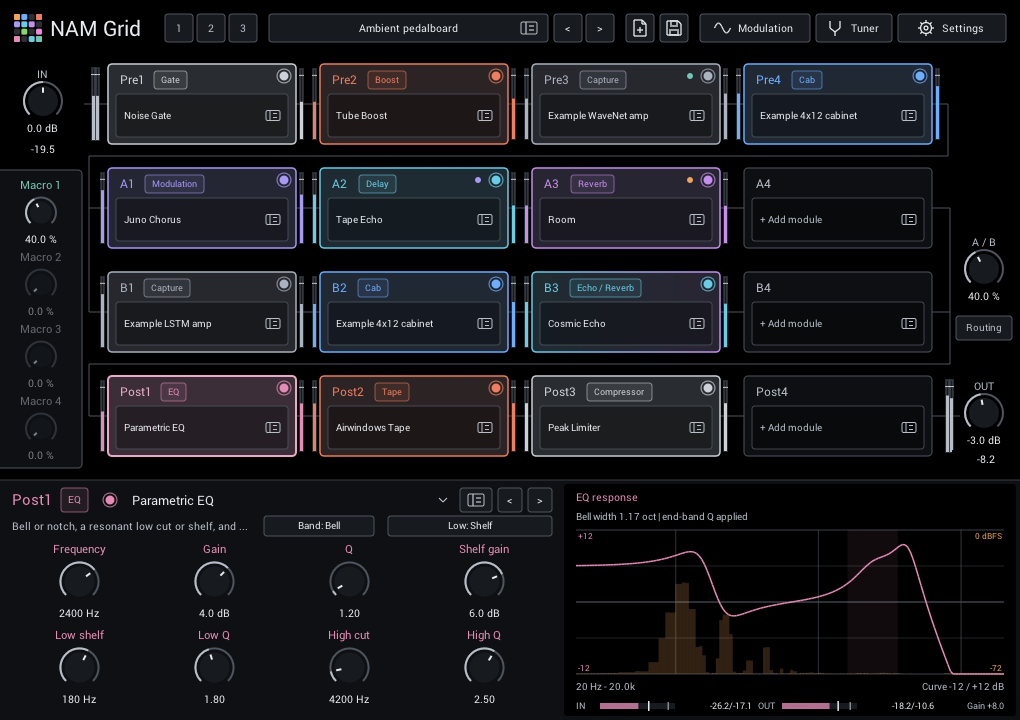Open browser icon for Juno Chorus
1020x720 pixels.
coord(273,219)
